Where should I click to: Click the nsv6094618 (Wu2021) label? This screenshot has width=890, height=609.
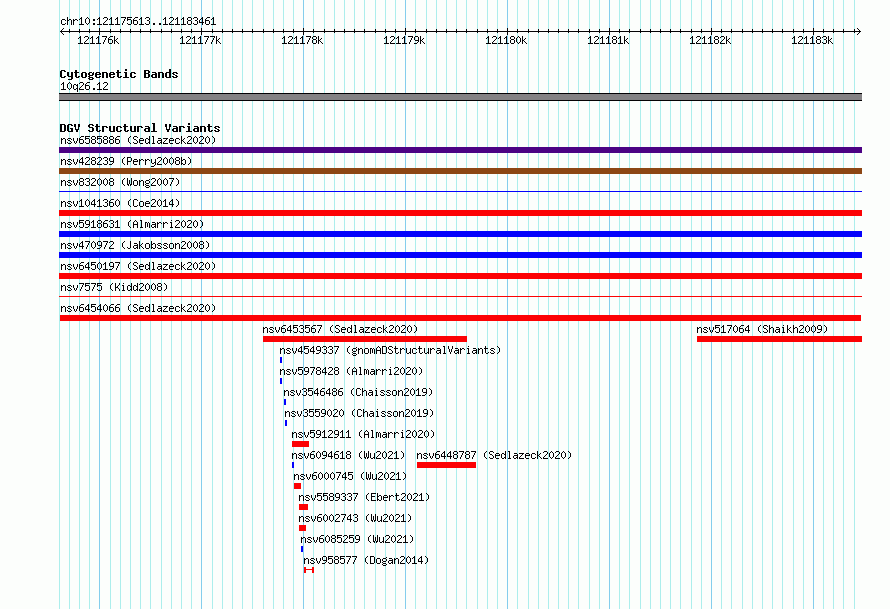pyautogui.click(x=349, y=455)
